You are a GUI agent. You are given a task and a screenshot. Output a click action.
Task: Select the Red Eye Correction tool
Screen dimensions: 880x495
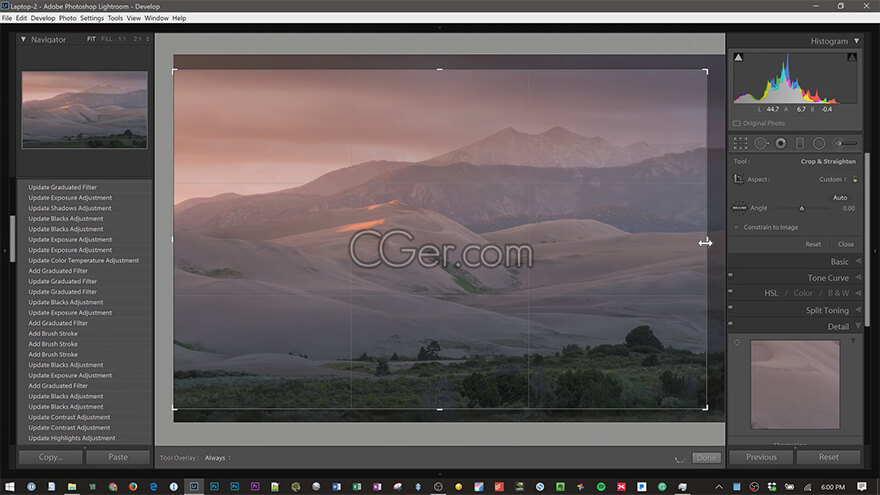point(781,143)
